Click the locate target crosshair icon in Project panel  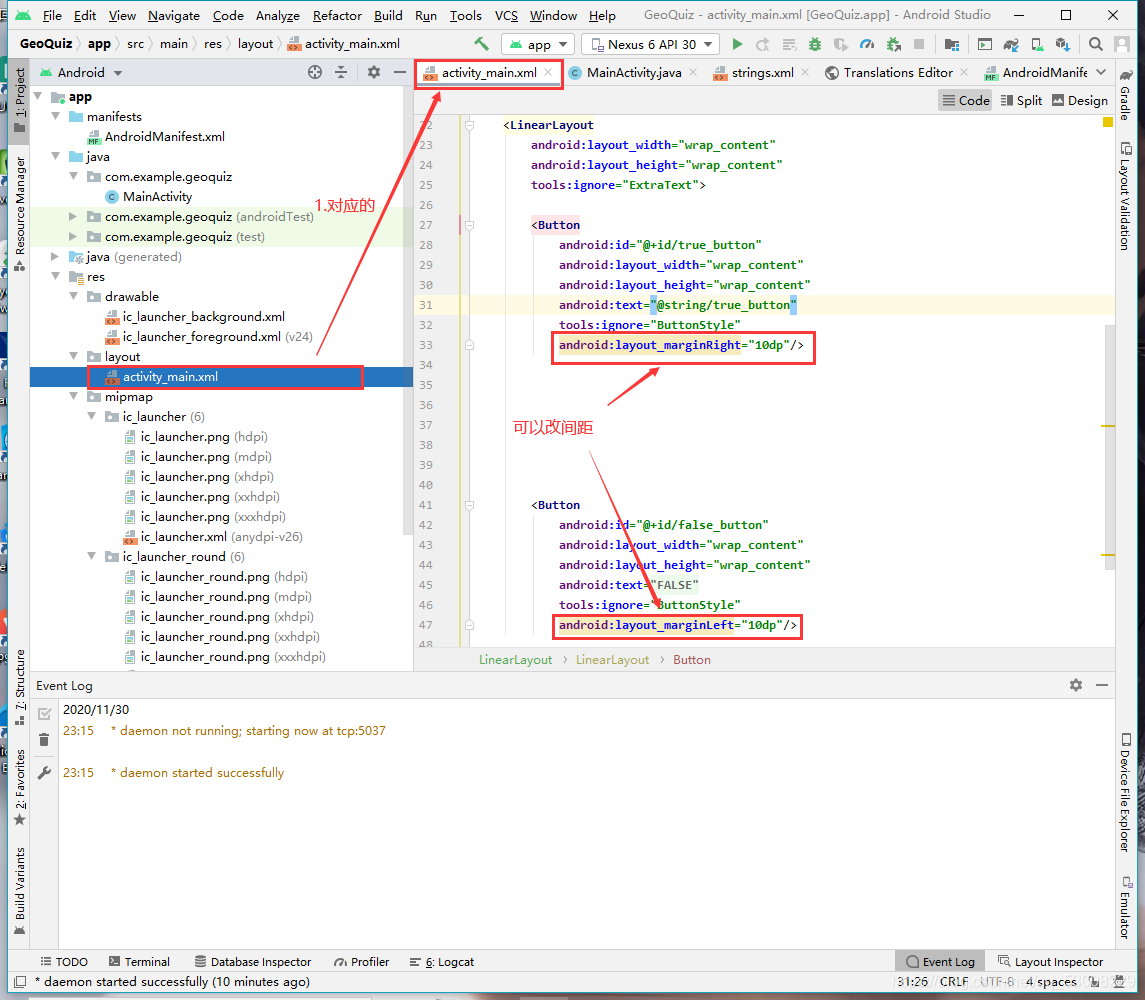click(x=315, y=72)
